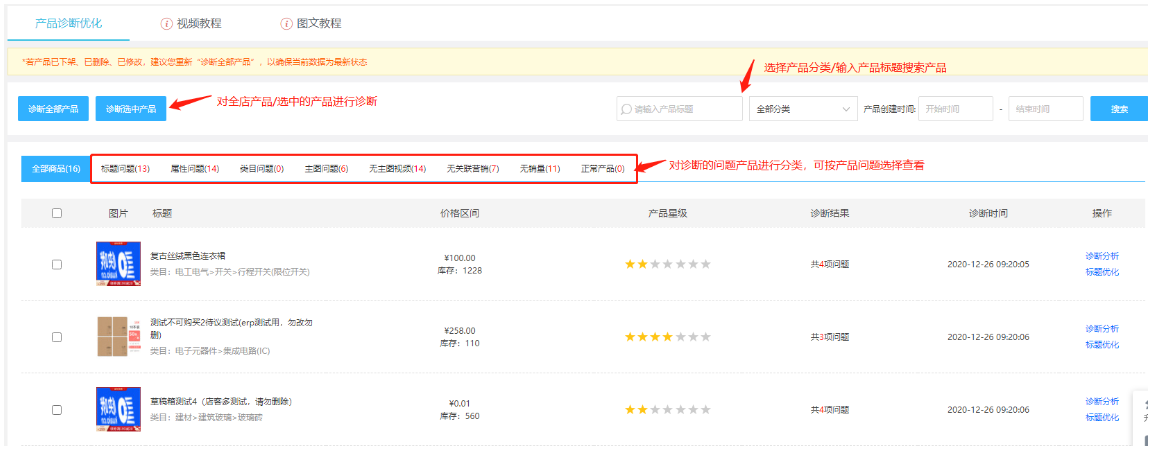Filter by 属性问题(14)
Screen dimensions: 1154x454
pyautogui.click(x=194, y=169)
